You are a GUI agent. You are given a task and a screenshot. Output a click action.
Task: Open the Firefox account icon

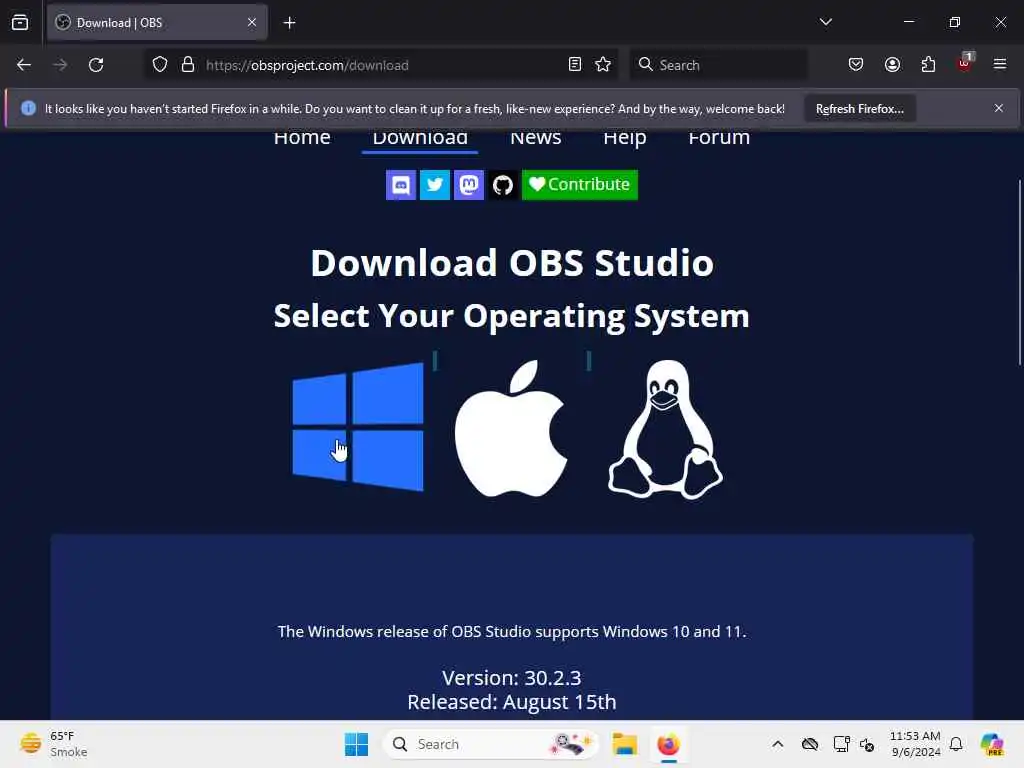point(892,65)
